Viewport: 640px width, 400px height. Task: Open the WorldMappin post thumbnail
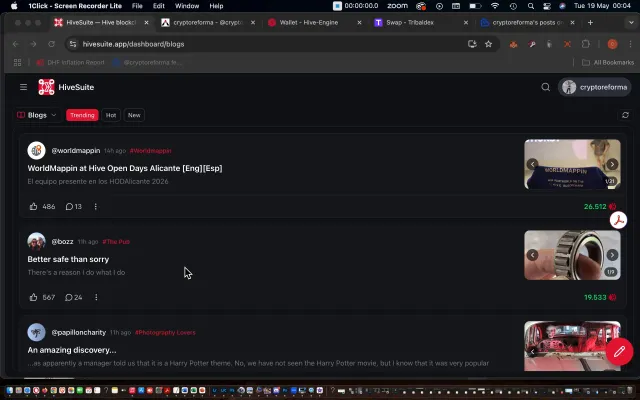pos(572,164)
